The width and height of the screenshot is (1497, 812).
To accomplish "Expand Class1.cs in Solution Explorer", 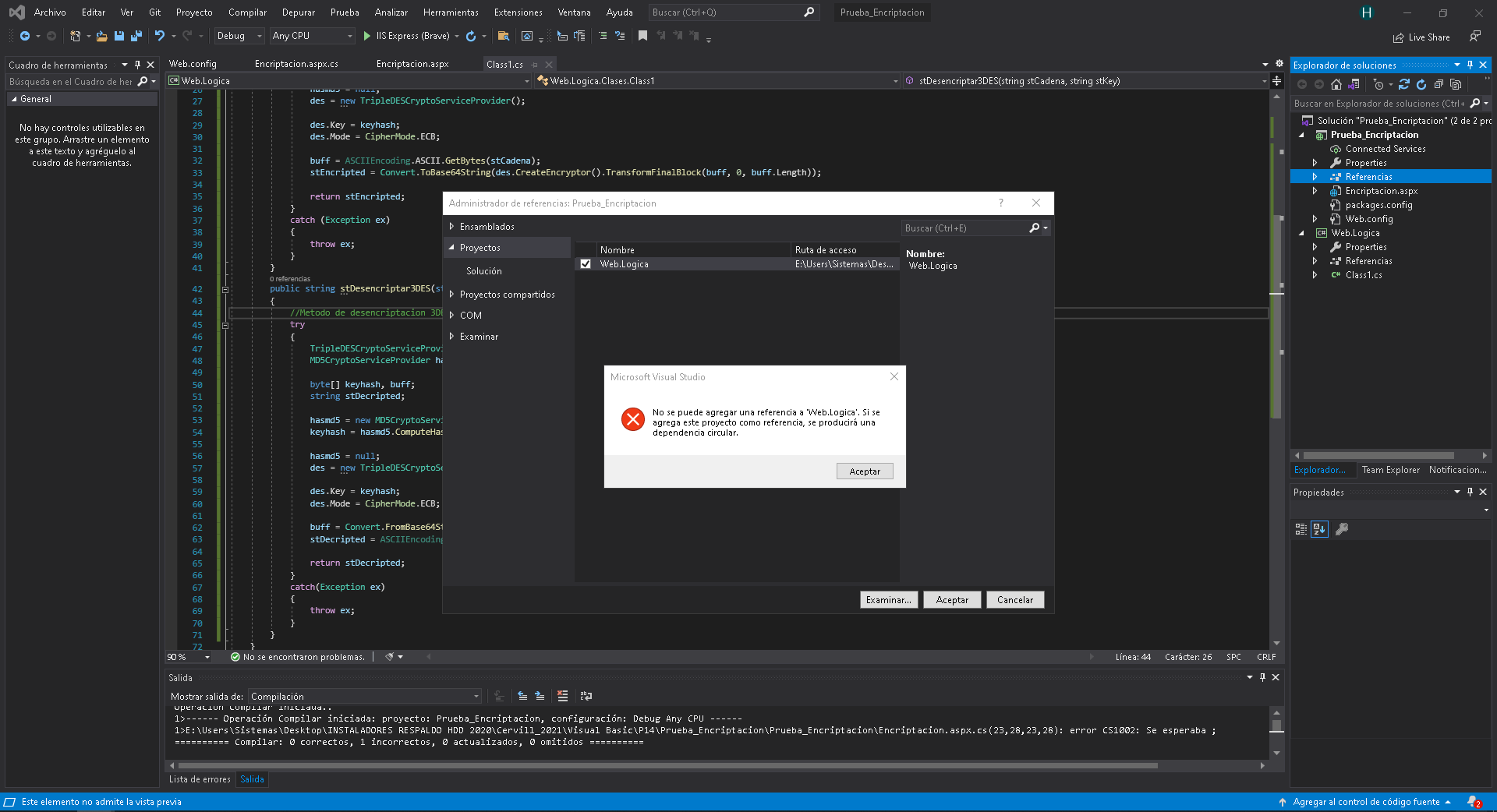I will (1315, 275).
